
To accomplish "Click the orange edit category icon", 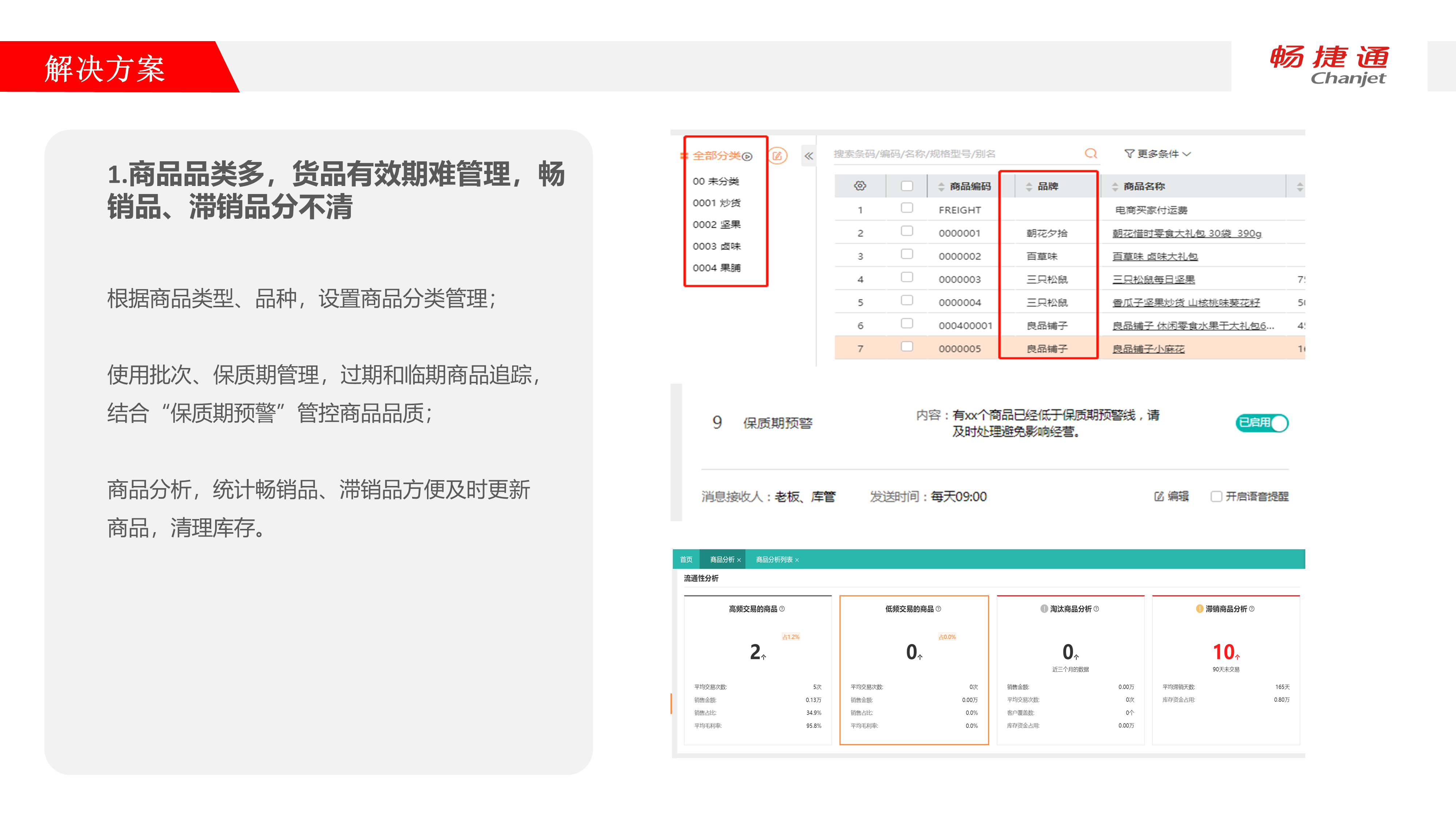I will (x=777, y=156).
